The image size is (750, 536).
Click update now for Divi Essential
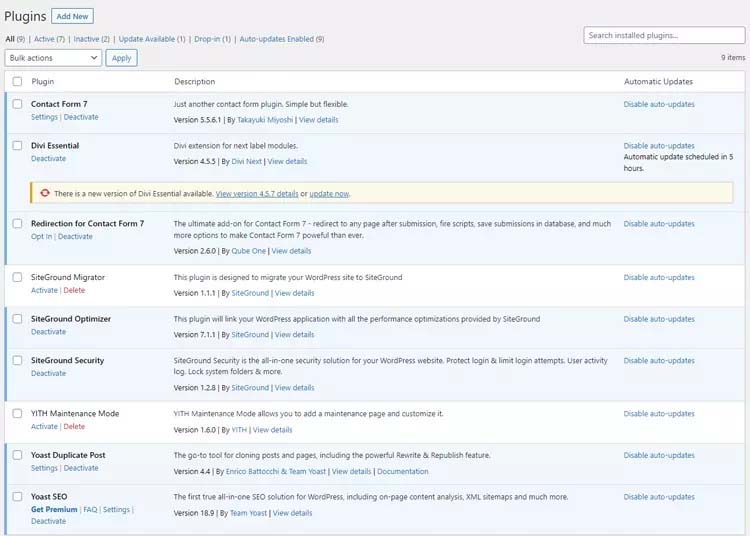pyautogui.click(x=329, y=194)
